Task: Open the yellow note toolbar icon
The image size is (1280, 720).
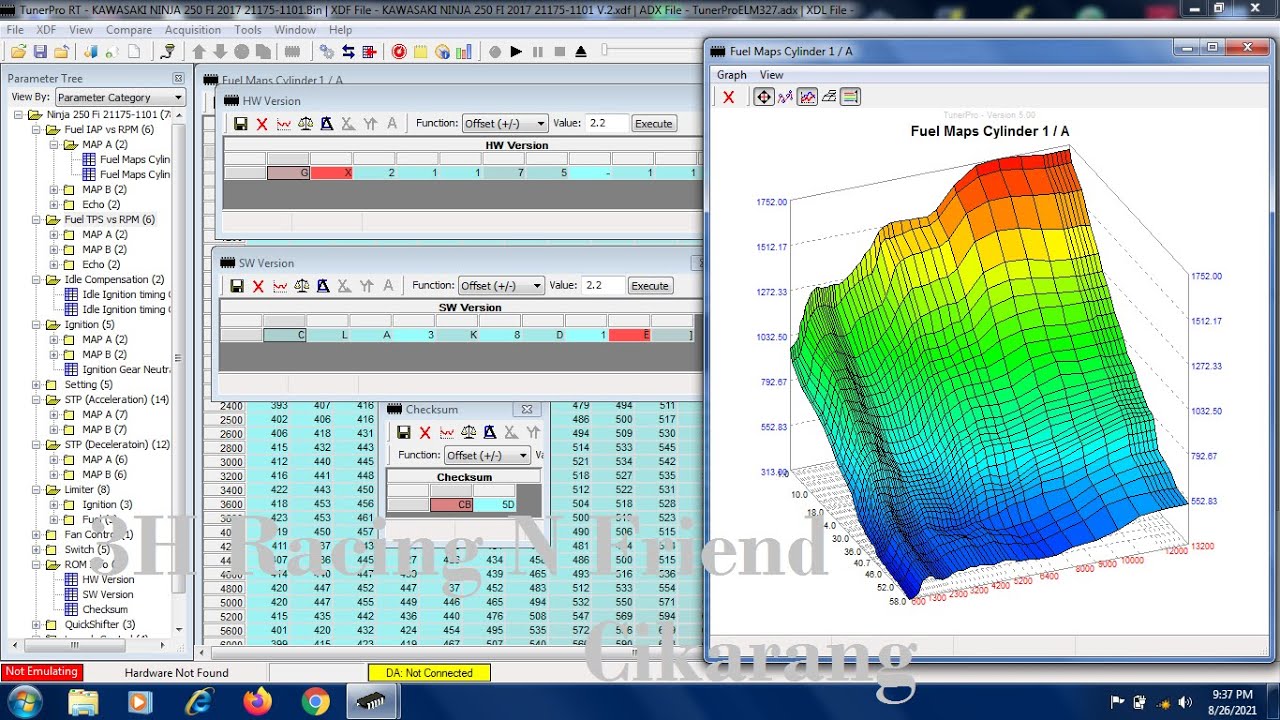Action: [x=420, y=51]
